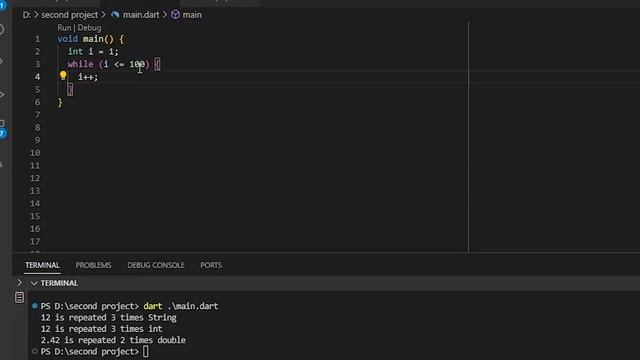Click the opening yellow brace on line 1
This screenshot has width=640, height=360.
(x=122, y=39)
